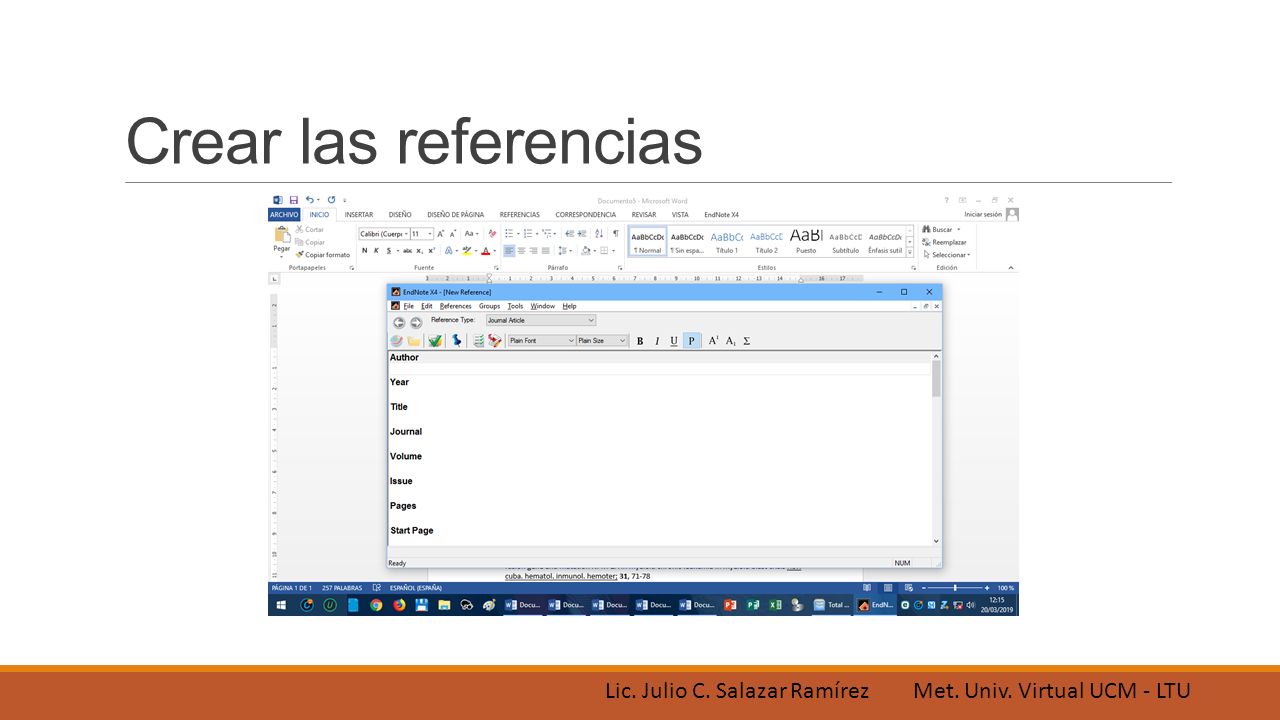Go to next reference arrow

click(416, 322)
